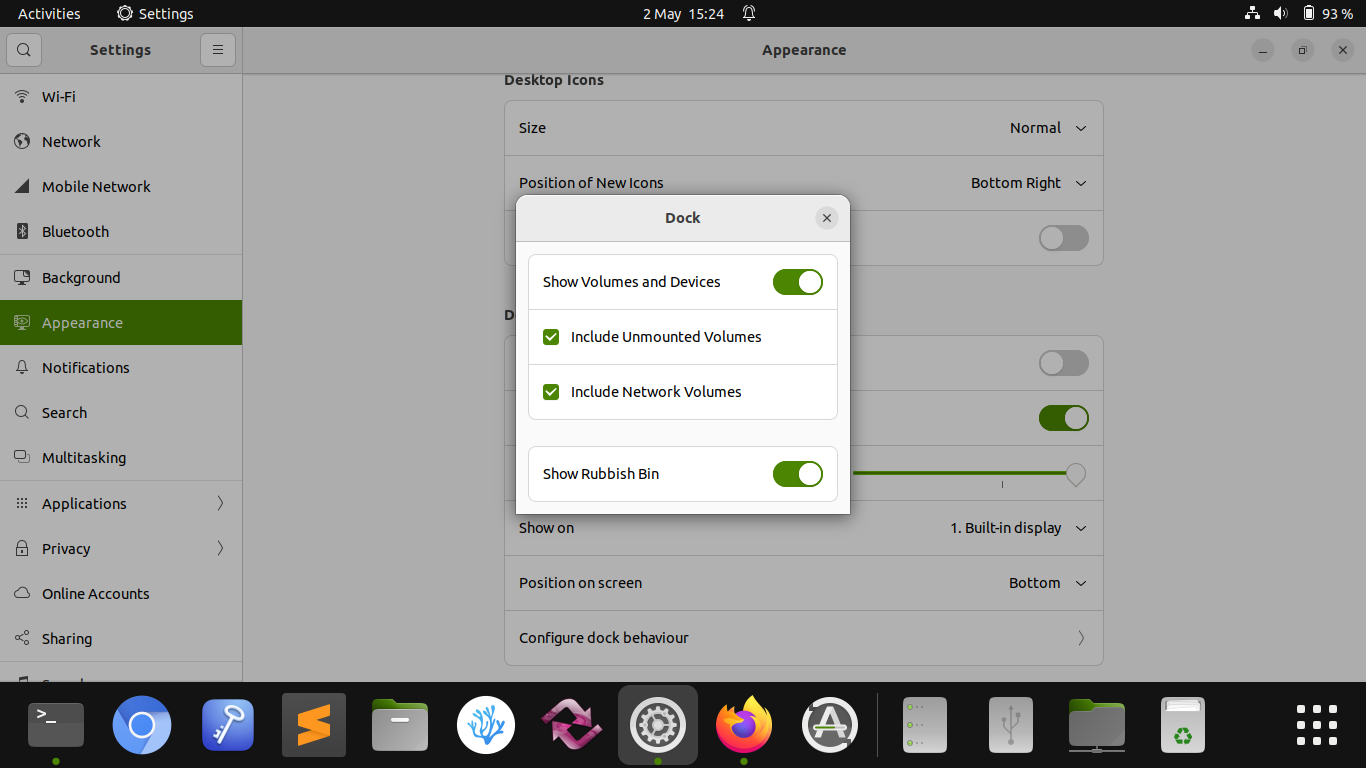
Task: Open the desktop icon Size dropdown
Action: (1047, 128)
